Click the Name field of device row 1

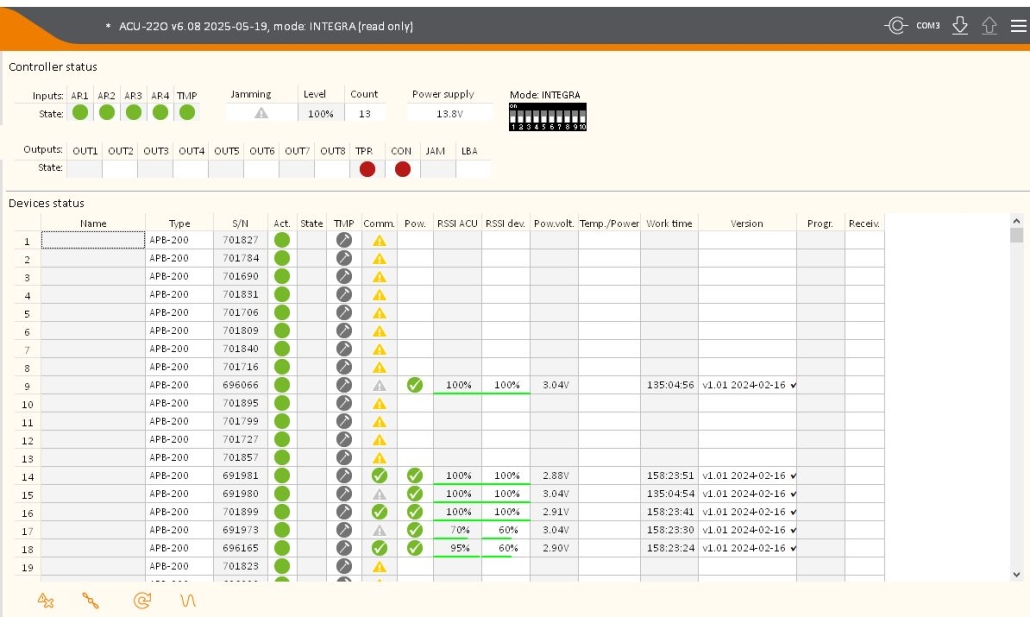pyautogui.click(x=93, y=240)
